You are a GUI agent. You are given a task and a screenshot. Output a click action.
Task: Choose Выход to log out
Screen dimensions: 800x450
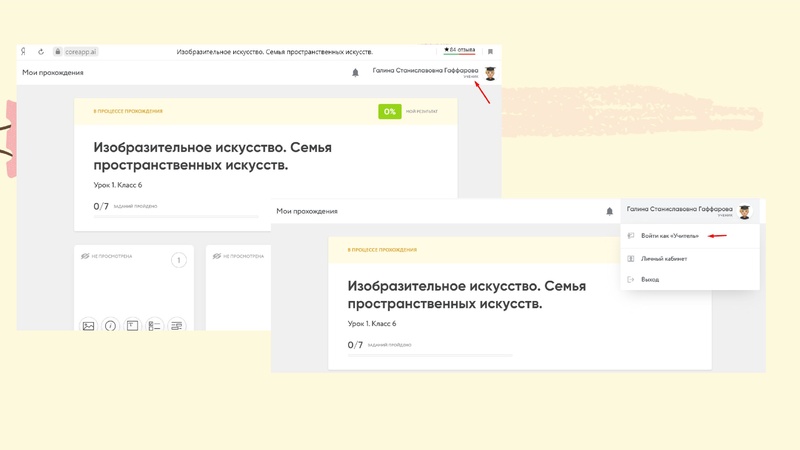(x=650, y=280)
